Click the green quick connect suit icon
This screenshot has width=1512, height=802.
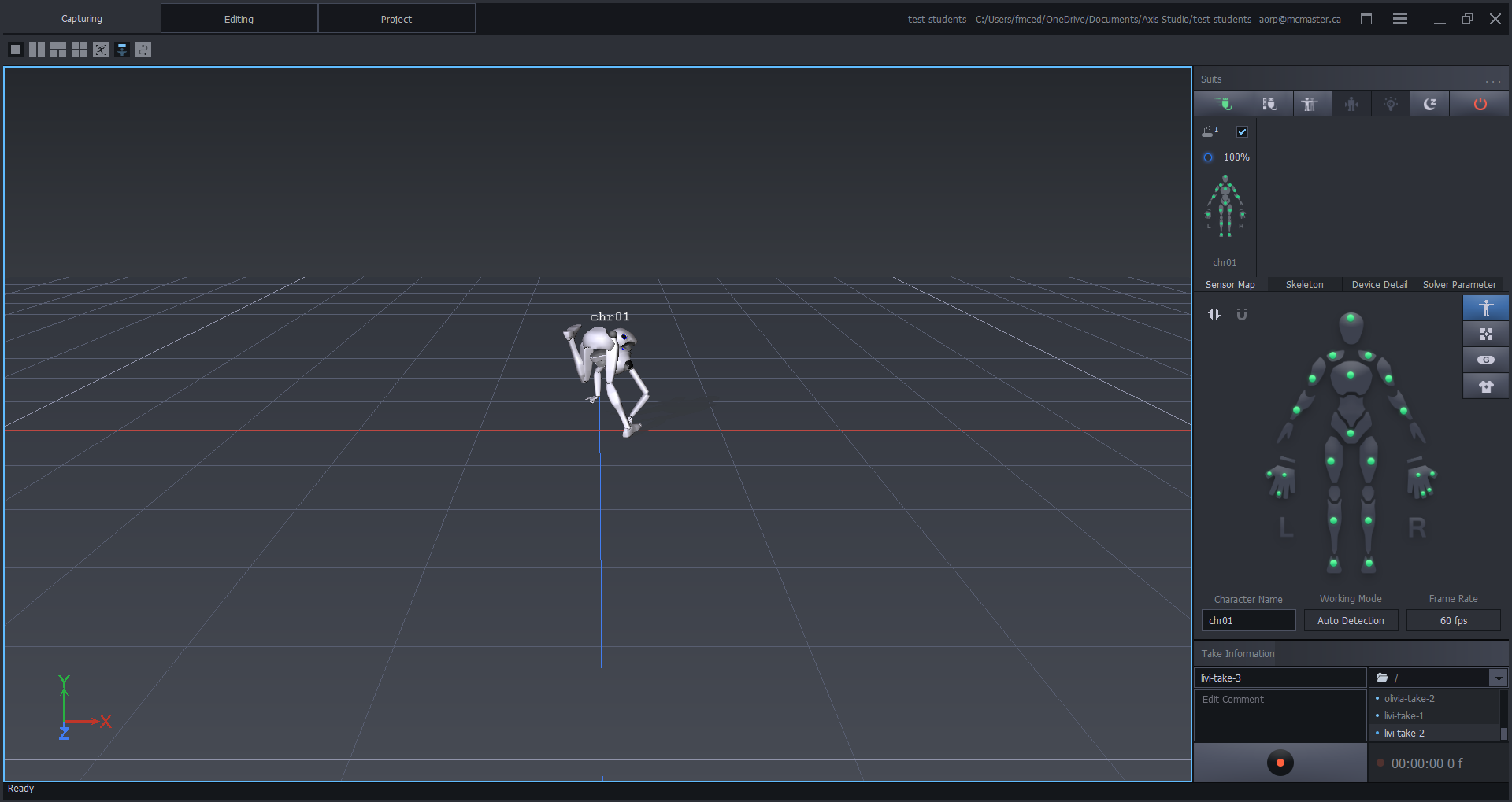click(1224, 104)
